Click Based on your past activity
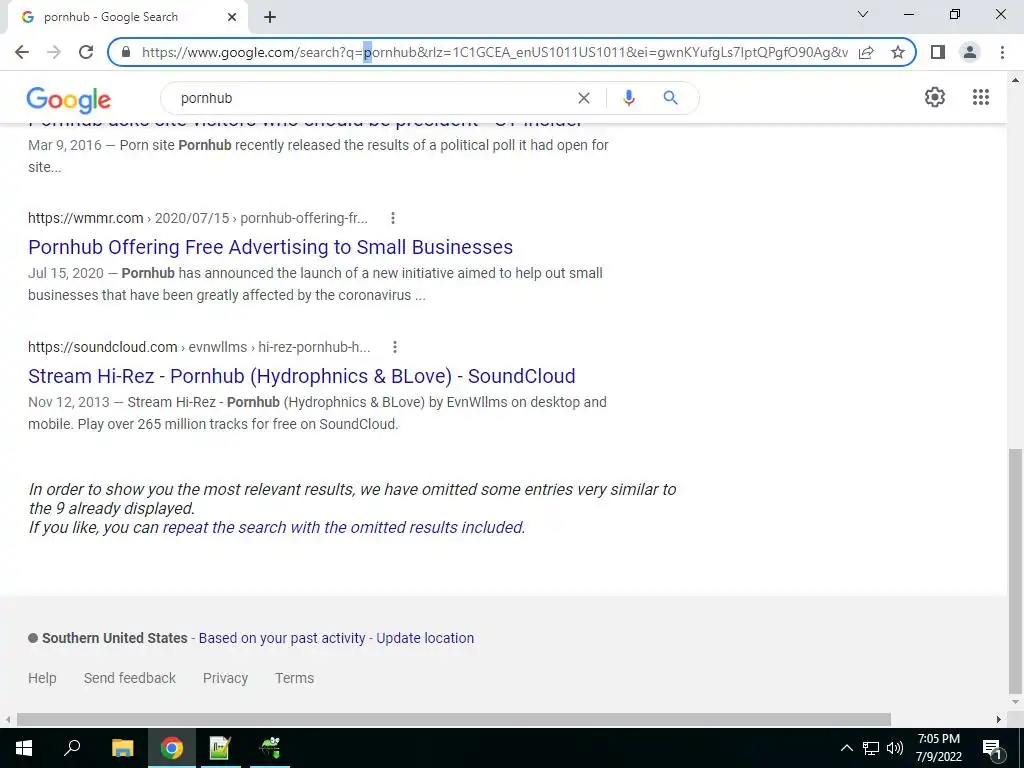The height and width of the screenshot is (768, 1024). pos(282,638)
